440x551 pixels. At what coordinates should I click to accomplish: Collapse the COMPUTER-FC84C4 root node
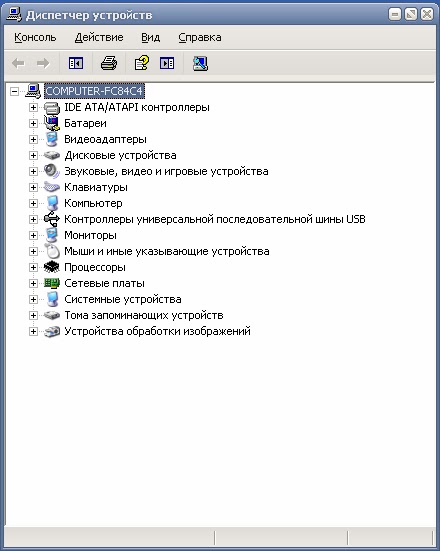point(14,91)
